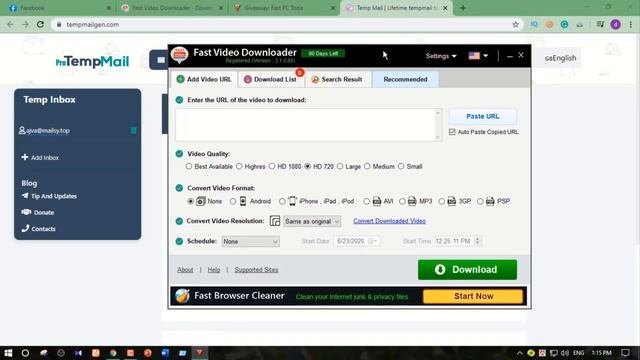This screenshot has height=360, width=640.
Task: Click the resolution icon beside Same as original
Action: (x=275, y=221)
